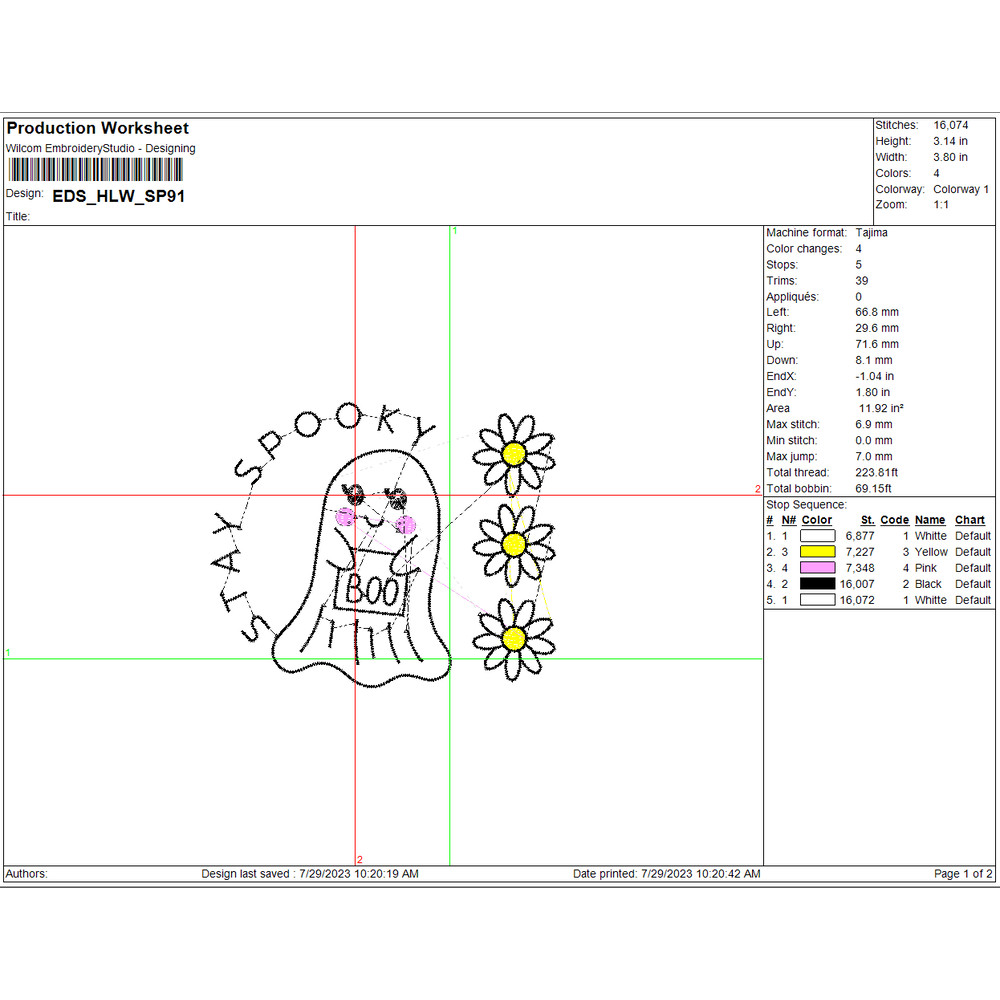Select the yellow swatch in Stop Sequence
Image resolution: width=1000 pixels, height=1000 pixels.
click(817, 552)
